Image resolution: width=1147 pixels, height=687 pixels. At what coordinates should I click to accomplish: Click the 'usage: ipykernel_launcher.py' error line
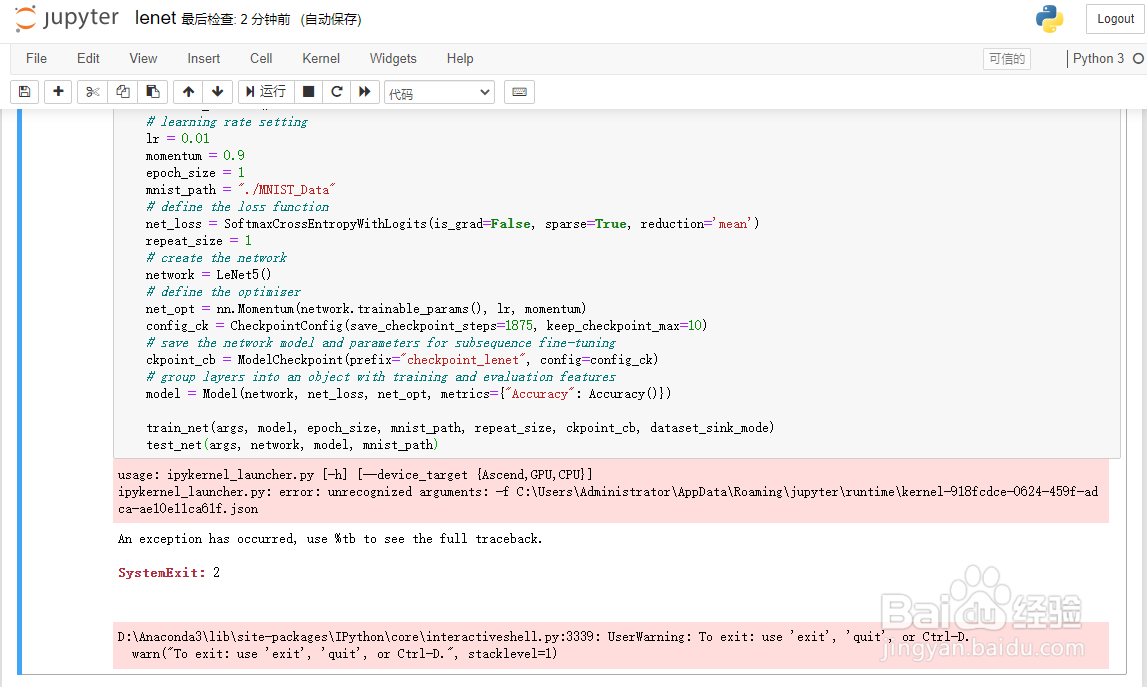(356, 475)
